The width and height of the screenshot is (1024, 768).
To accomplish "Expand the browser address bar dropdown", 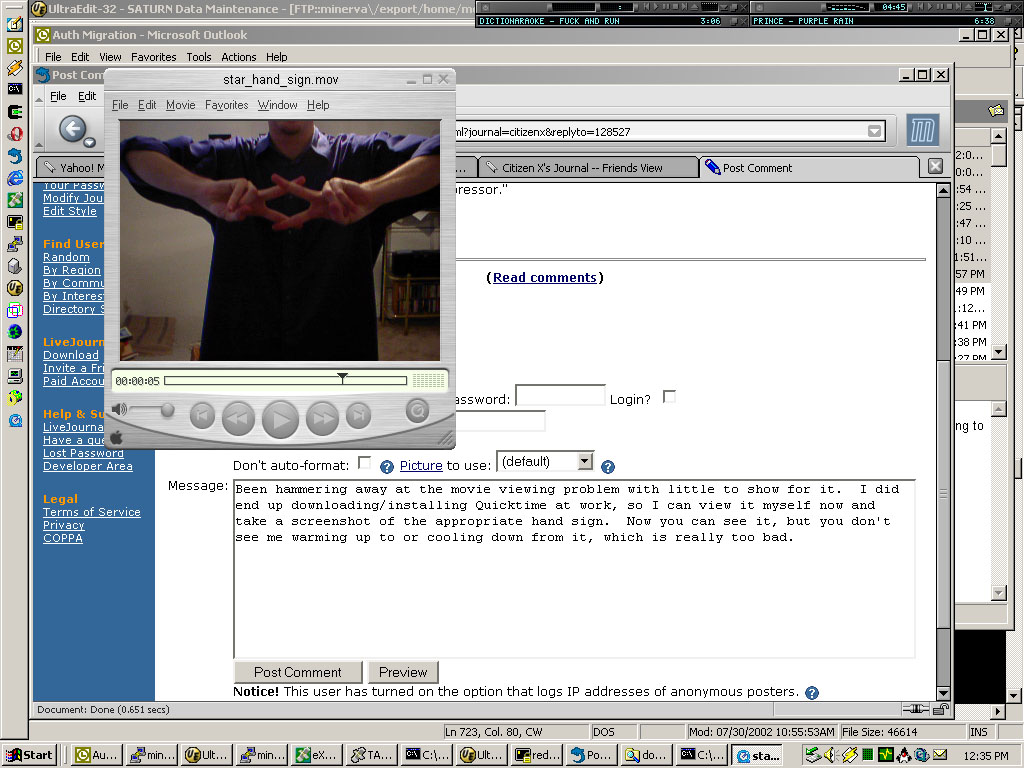I will pyautogui.click(x=875, y=131).
